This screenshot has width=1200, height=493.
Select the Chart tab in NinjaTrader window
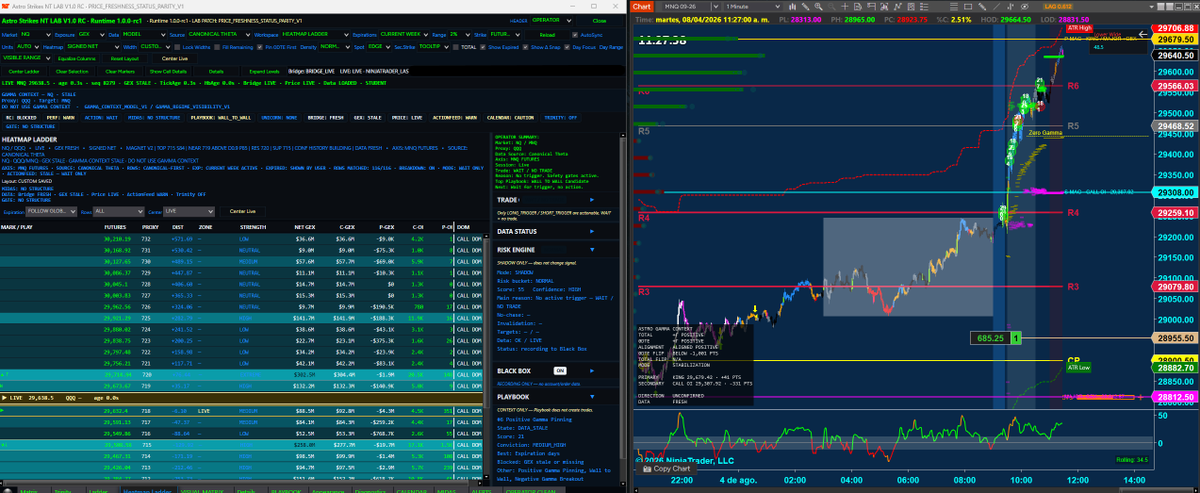[642, 6]
